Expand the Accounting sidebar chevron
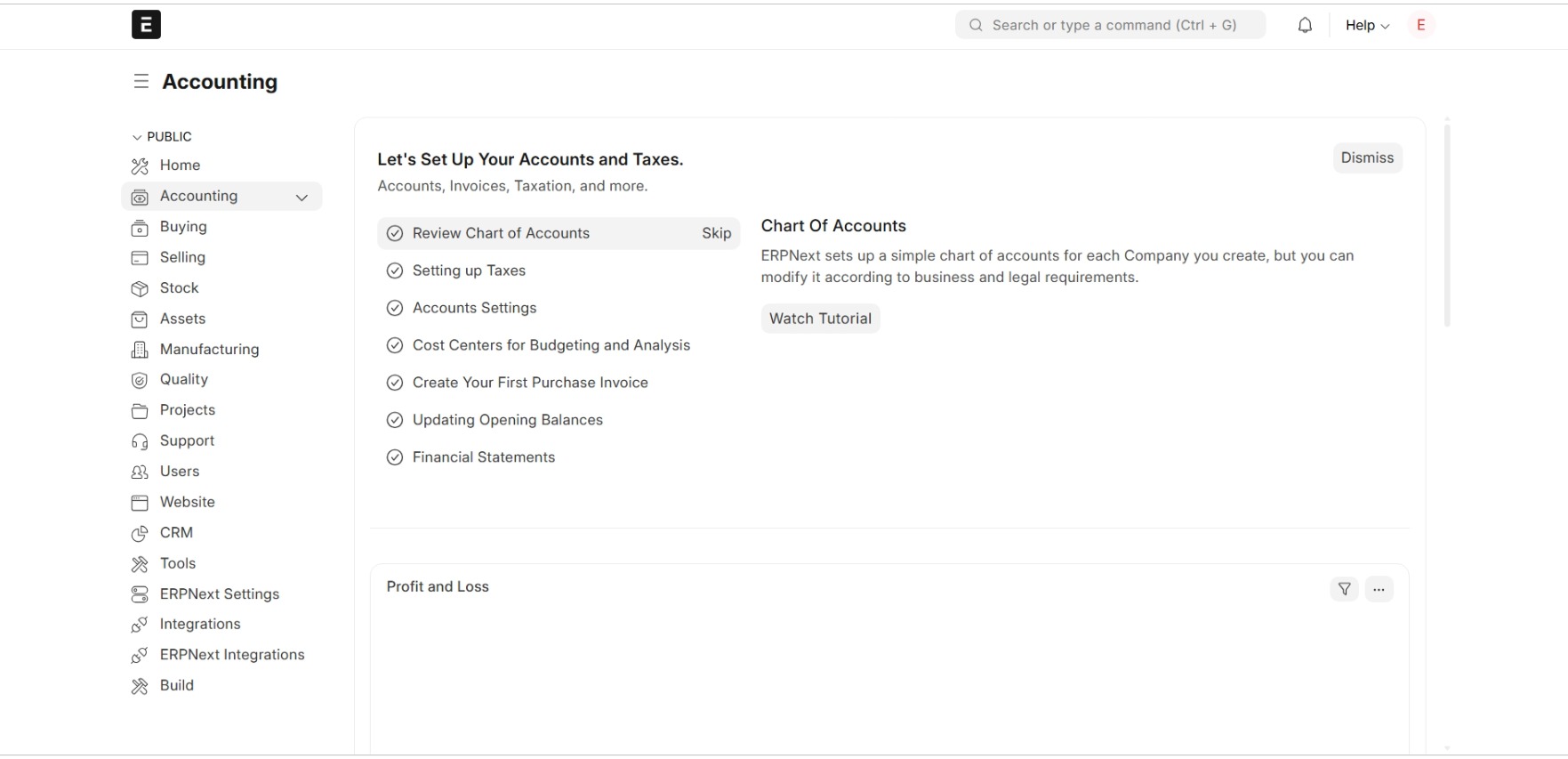 [x=302, y=197]
